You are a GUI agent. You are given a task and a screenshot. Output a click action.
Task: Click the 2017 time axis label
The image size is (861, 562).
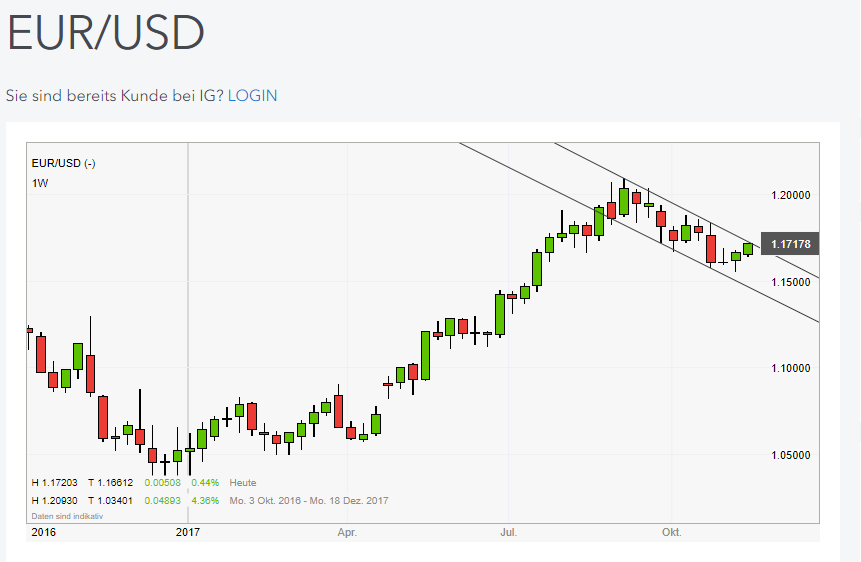[188, 532]
